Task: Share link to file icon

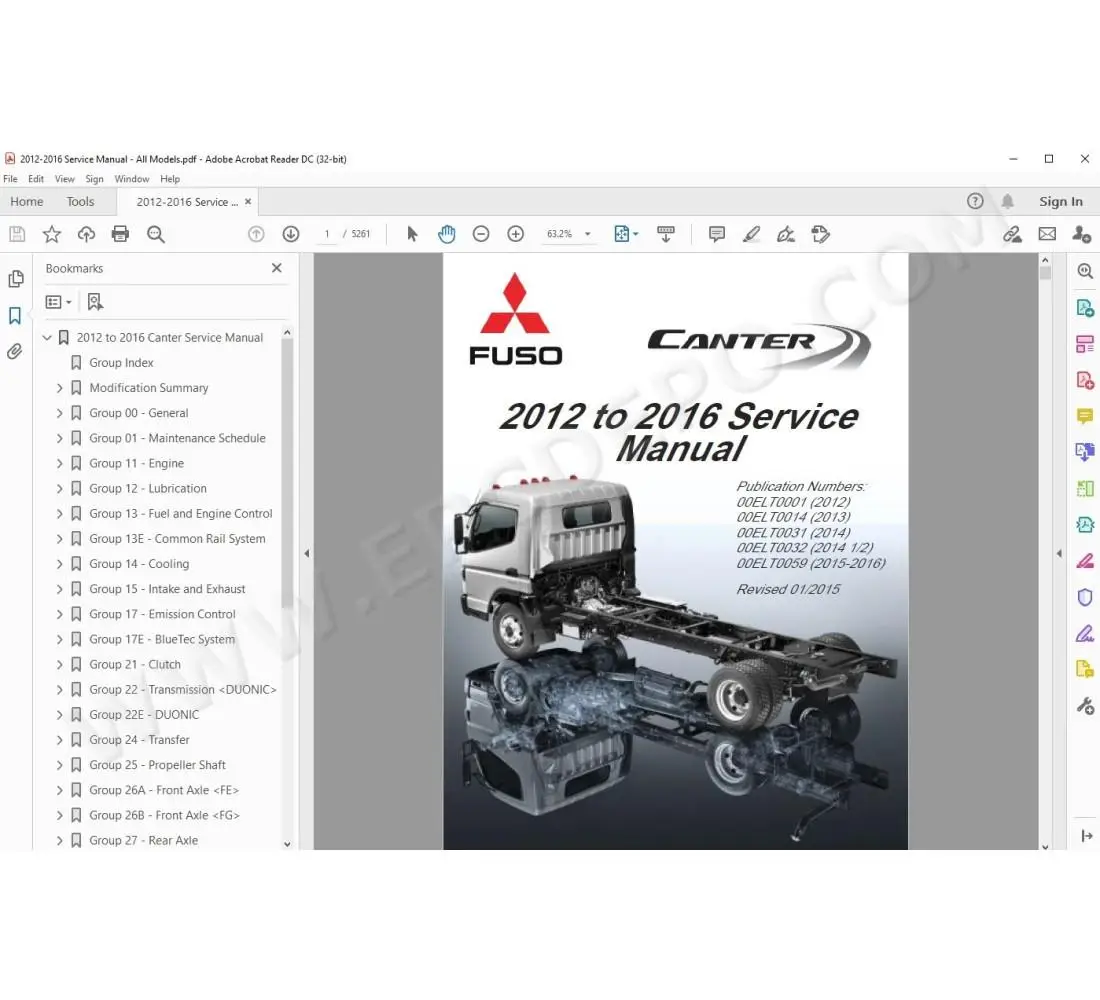Action: (x=1012, y=234)
